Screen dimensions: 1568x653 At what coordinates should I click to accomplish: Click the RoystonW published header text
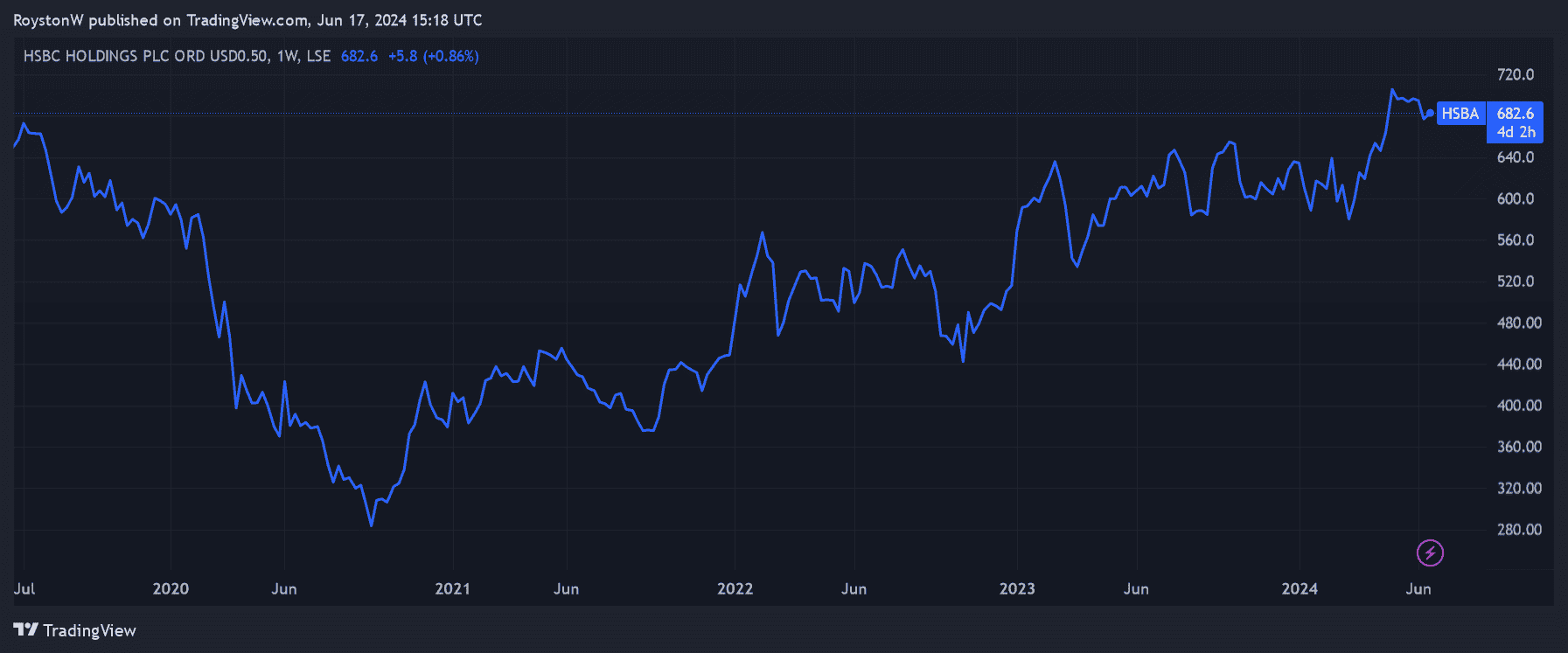(247, 20)
